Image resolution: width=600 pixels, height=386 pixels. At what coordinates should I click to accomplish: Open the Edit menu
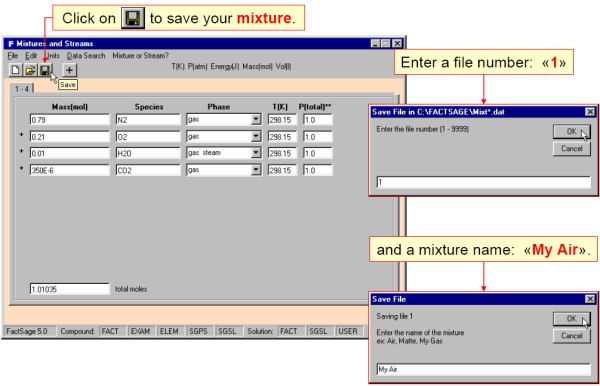coord(31,56)
